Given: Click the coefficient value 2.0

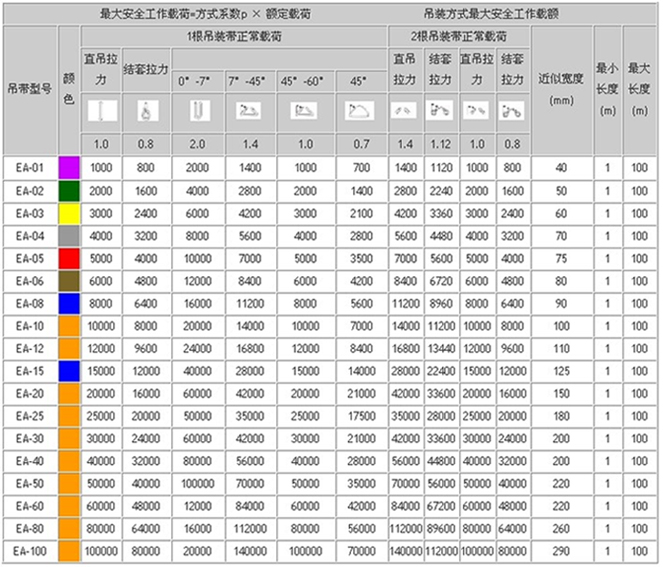Looking at the screenshot, I should click(197, 144).
